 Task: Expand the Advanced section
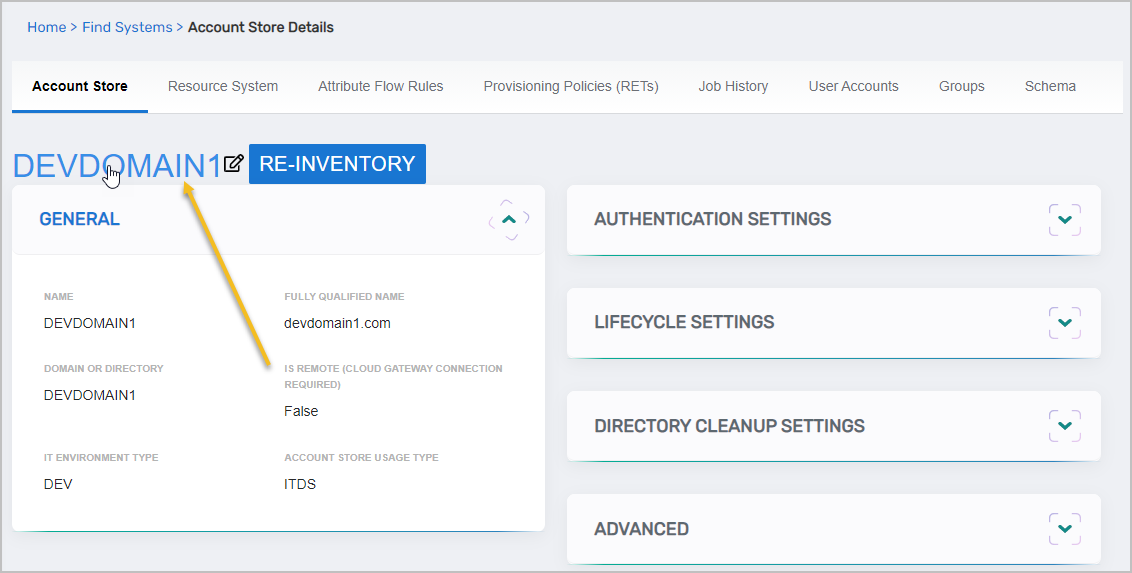point(1064,528)
